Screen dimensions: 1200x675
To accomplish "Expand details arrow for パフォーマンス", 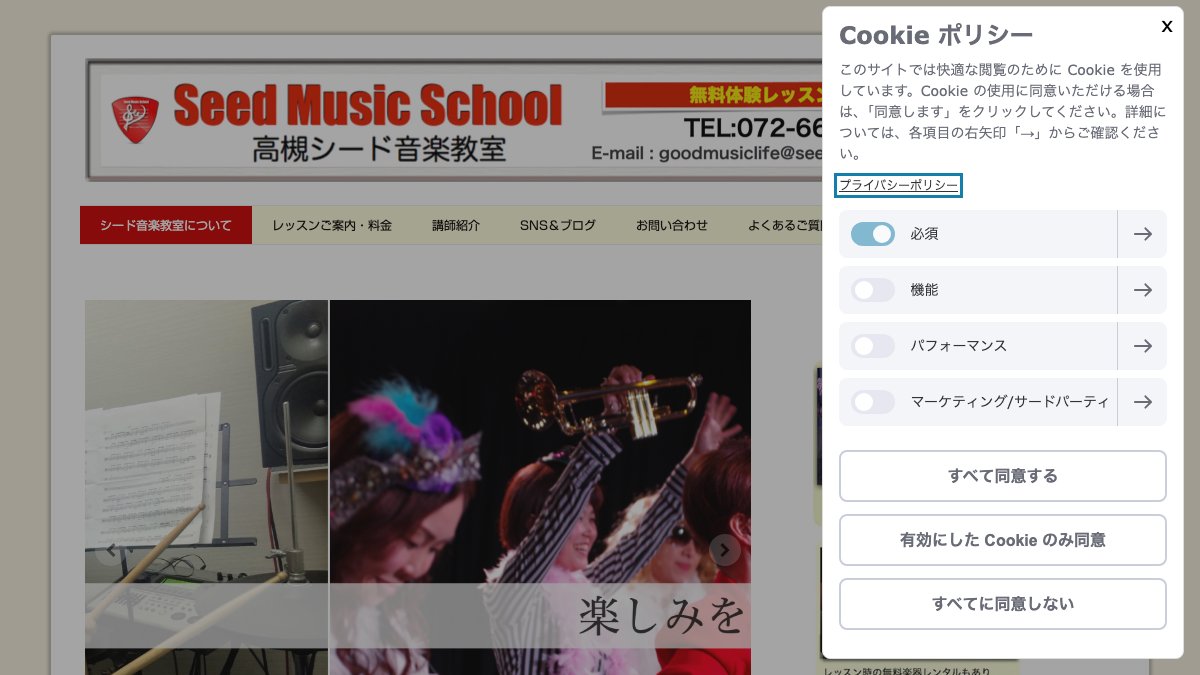I will pyautogui.click(x=1142, y=346).
